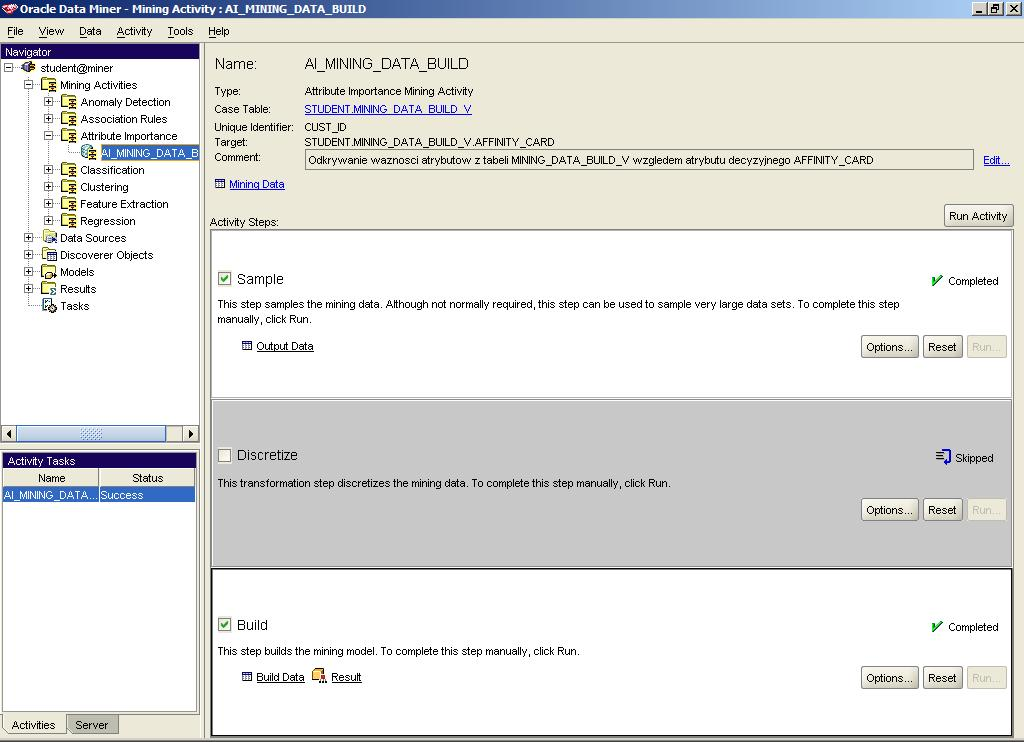
Task: Click the Result model icon in Build step
Action: click(319, 676)
